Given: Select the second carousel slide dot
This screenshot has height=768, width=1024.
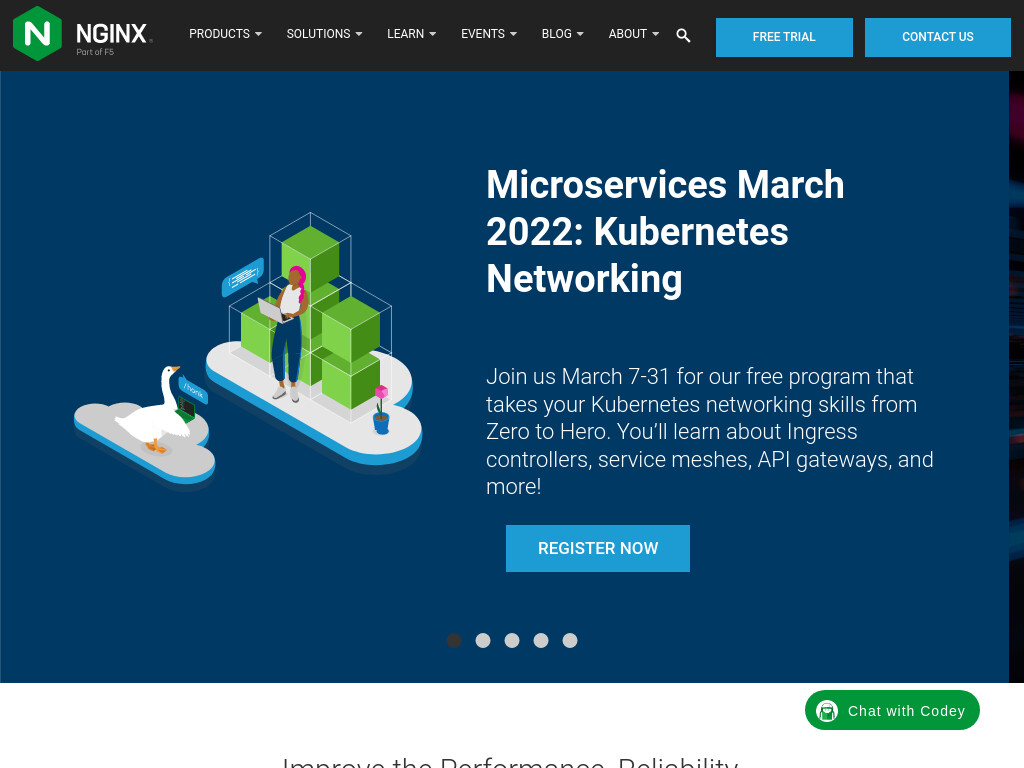Looking at the screenshot, I should (x=483, y=641).
